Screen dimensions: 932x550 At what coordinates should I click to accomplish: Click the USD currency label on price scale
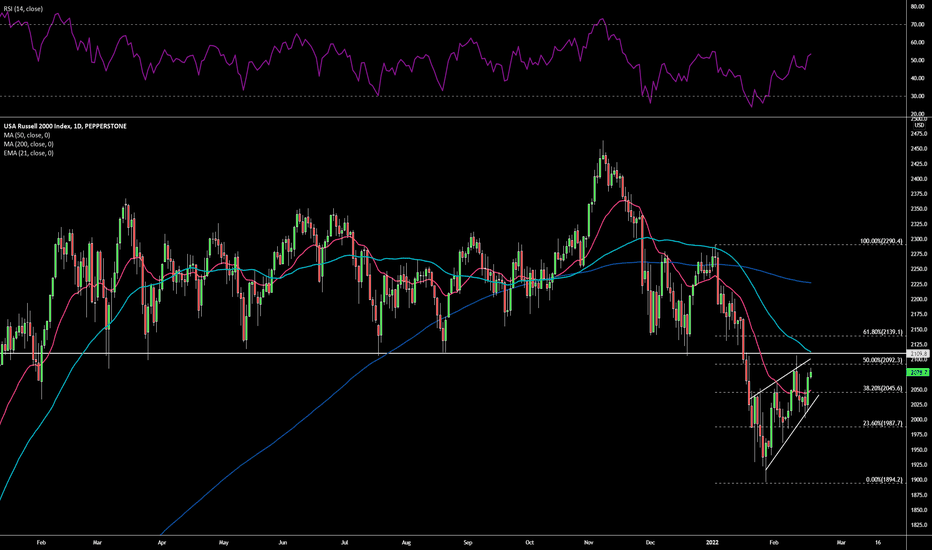coord(919,125)
